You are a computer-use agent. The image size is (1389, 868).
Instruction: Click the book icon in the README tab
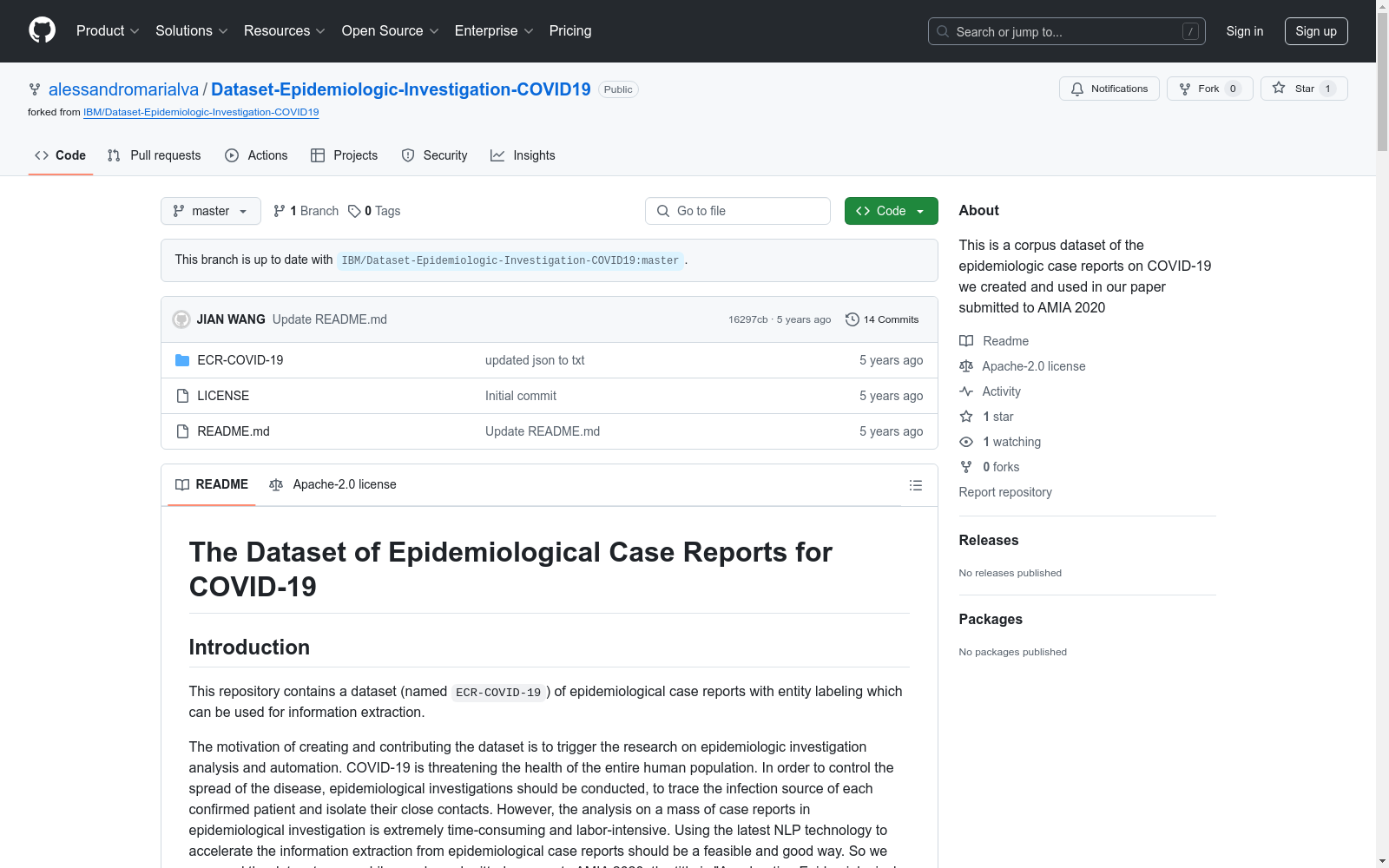tap(182, 485)
